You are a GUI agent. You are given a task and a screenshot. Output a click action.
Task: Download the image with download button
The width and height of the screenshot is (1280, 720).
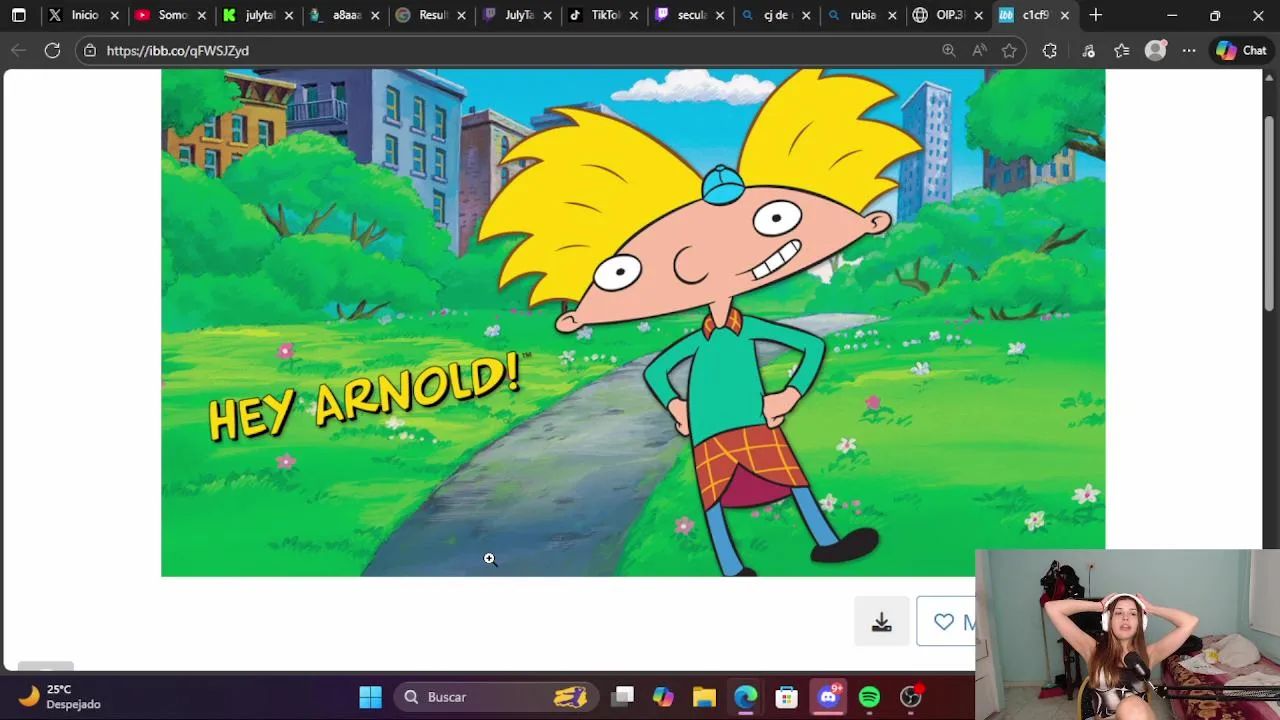[x=881, y=622]
